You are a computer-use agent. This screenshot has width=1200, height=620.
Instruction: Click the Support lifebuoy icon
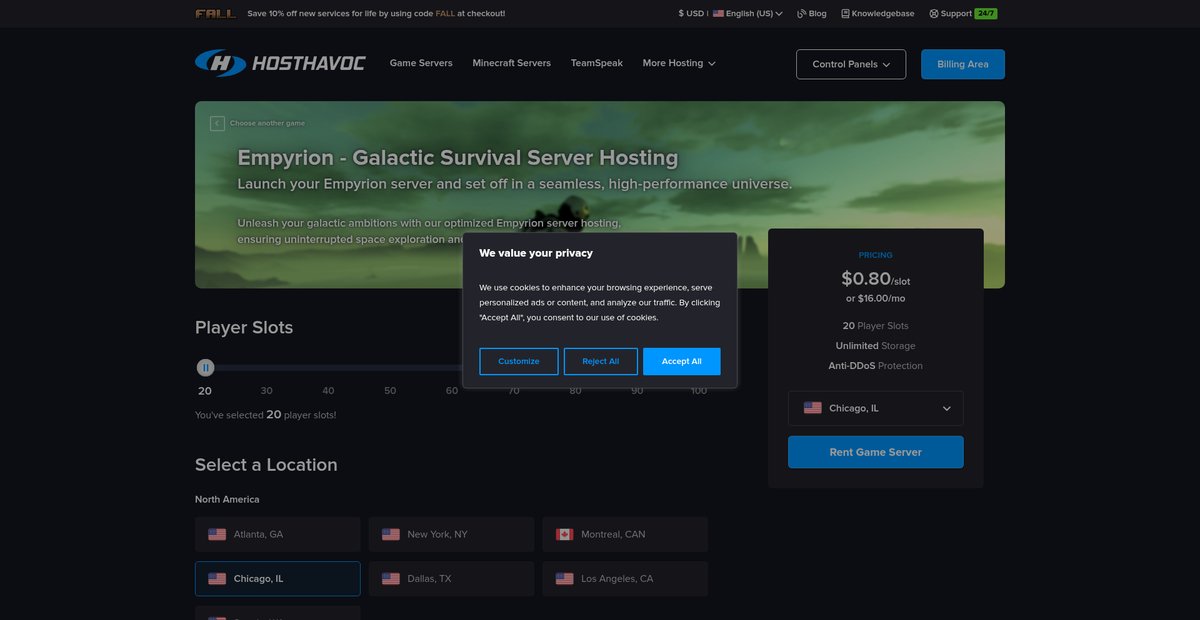click(x=934, y=14)
